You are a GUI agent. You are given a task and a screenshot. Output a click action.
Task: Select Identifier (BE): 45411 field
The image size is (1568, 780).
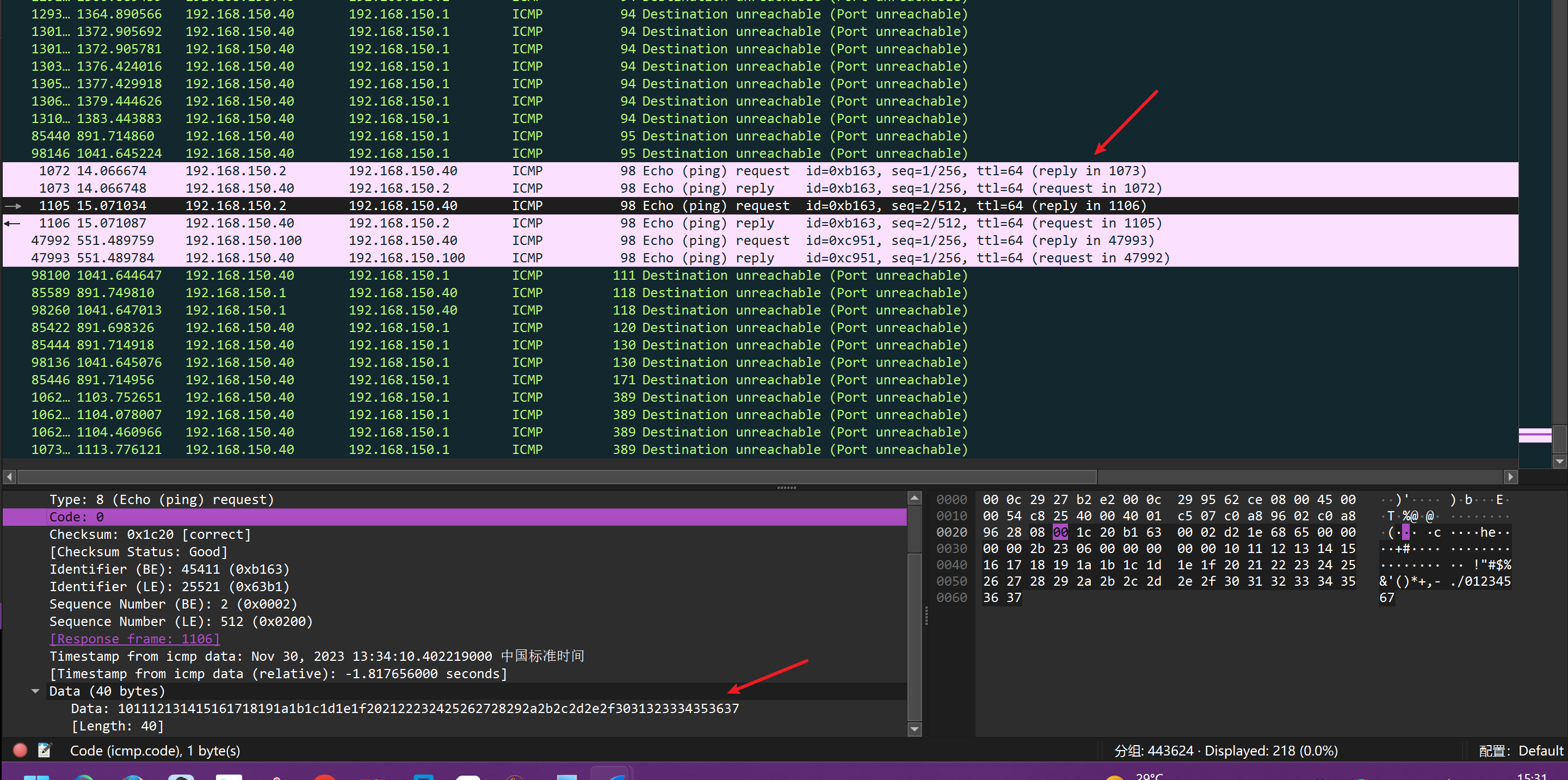(x=169, y=569)
